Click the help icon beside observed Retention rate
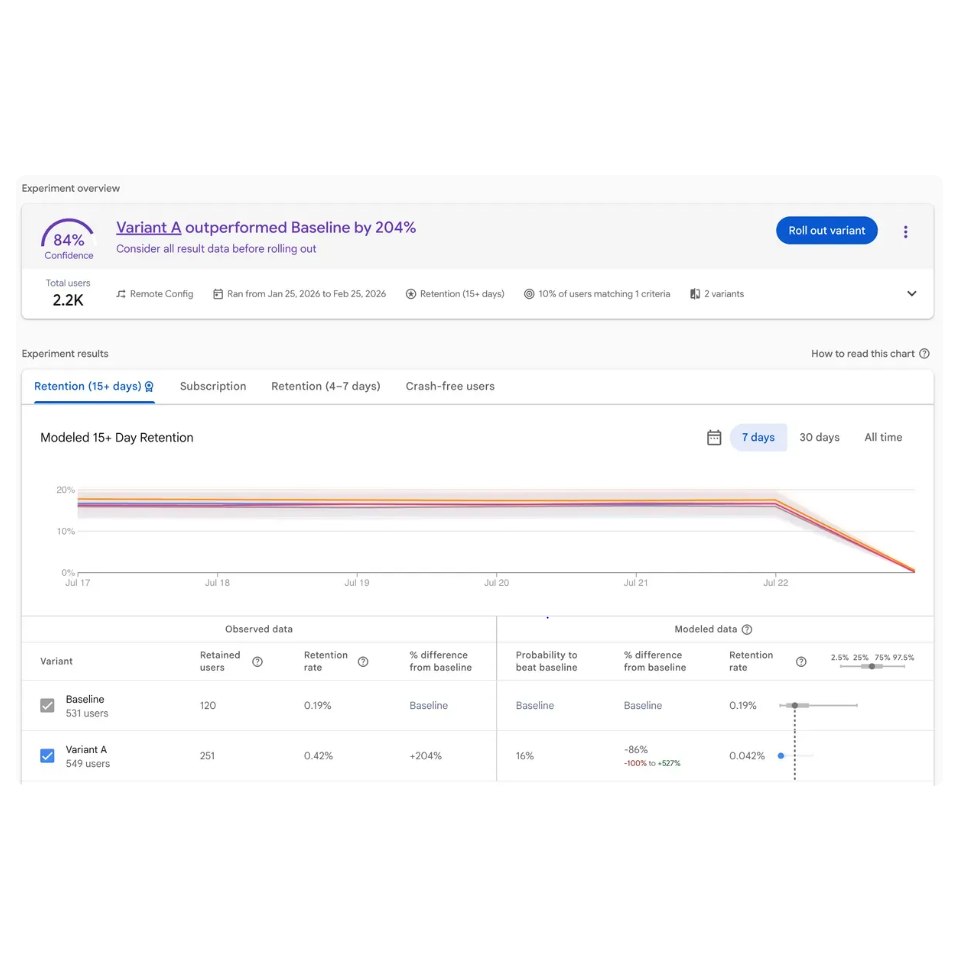The image size is (960, 960). (363, 662)
